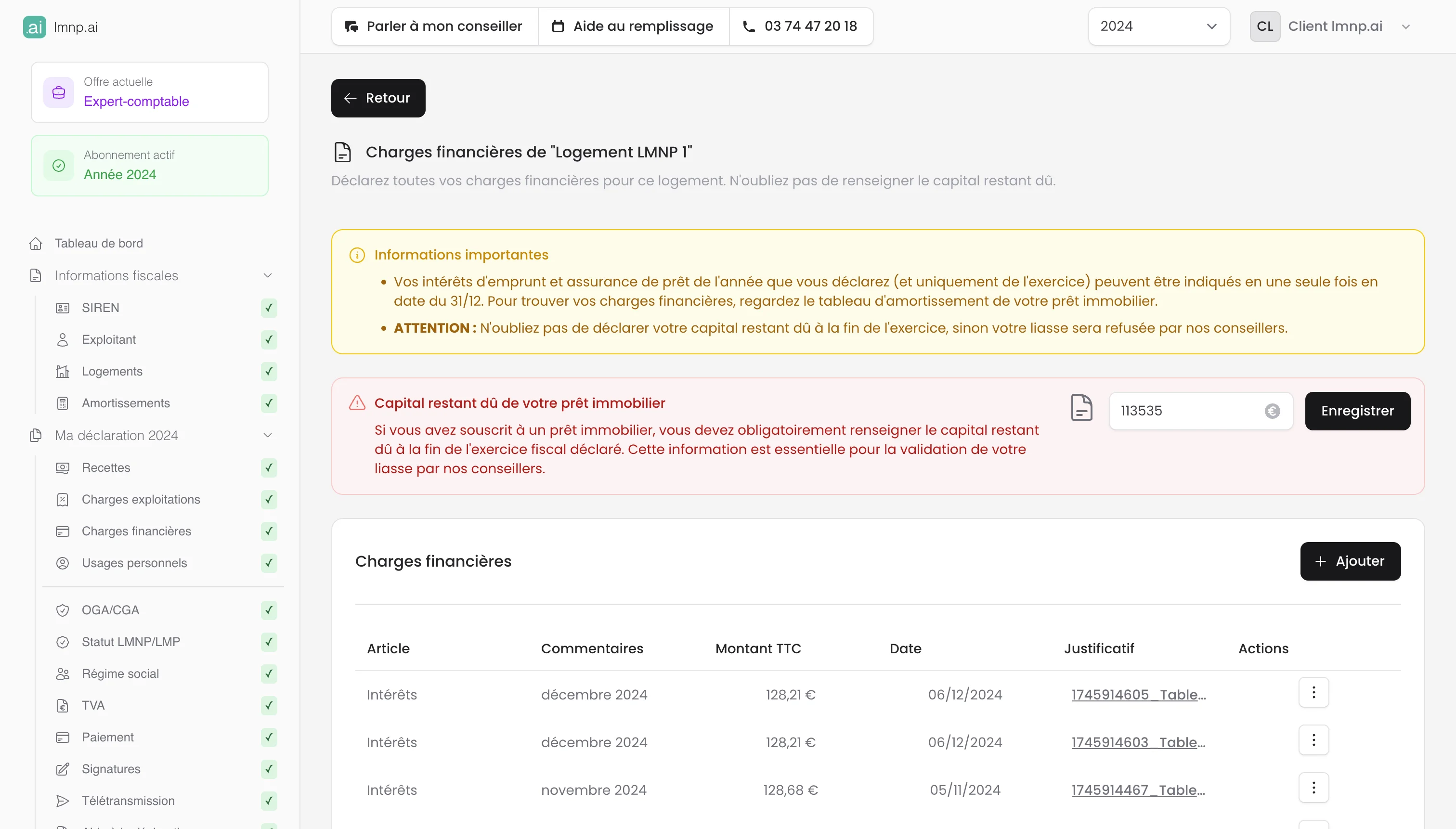Screen dimensions: 1456x829
Task: Open justificatif link 1745914605_Table...
Action: [x=1137, y=694]
